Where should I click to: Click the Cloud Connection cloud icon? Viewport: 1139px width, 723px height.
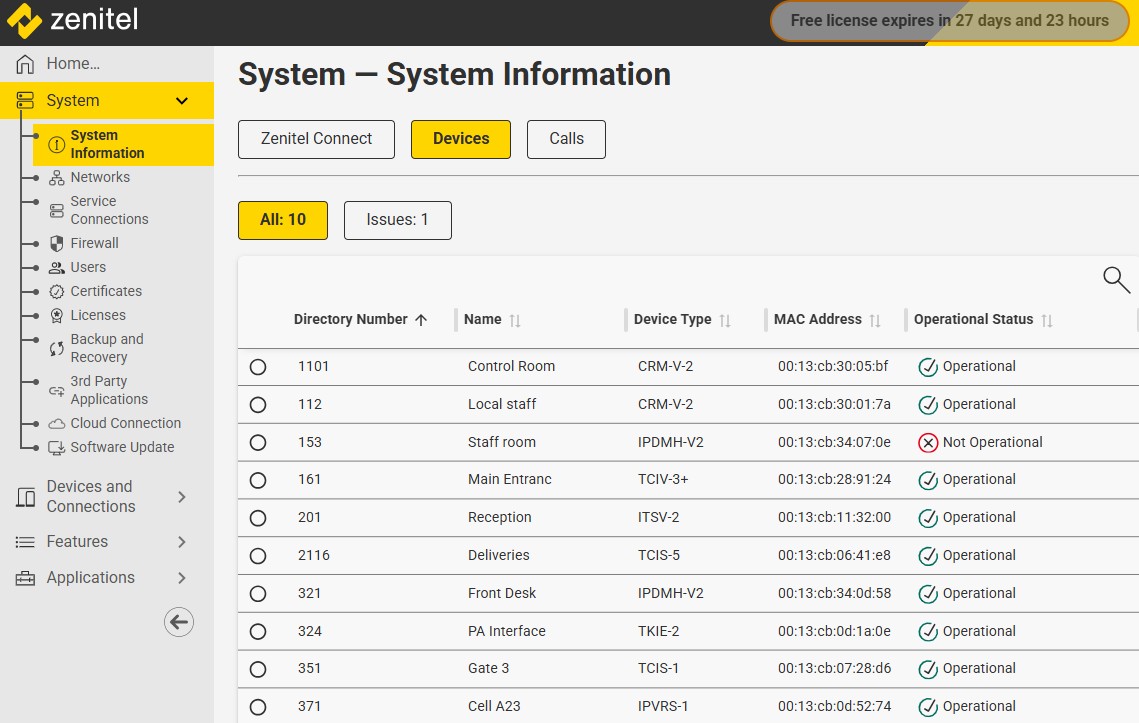click(57, 423)
